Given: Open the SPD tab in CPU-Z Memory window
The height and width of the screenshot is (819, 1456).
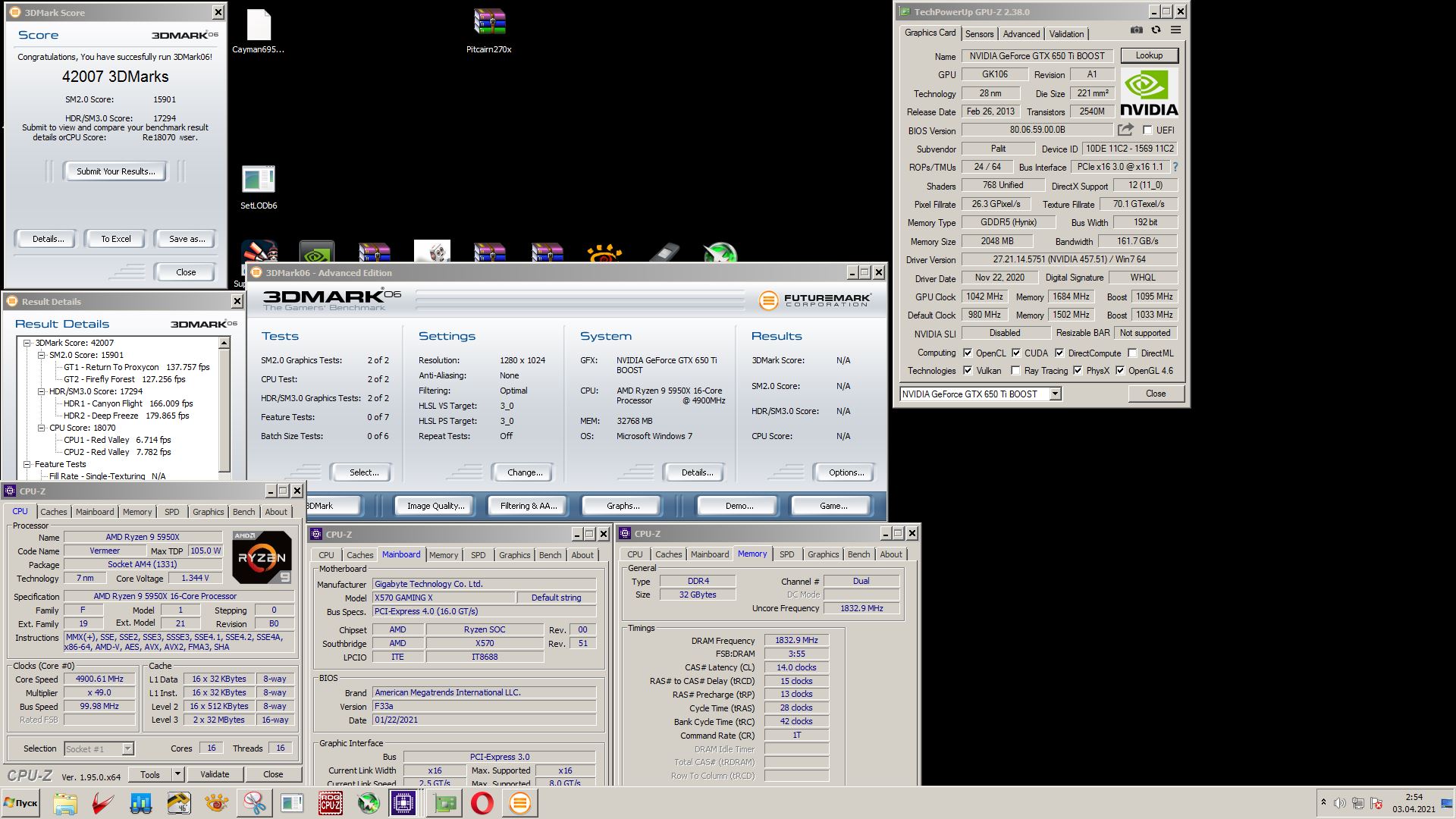Looking at the screenshot, I should (786, 554).
